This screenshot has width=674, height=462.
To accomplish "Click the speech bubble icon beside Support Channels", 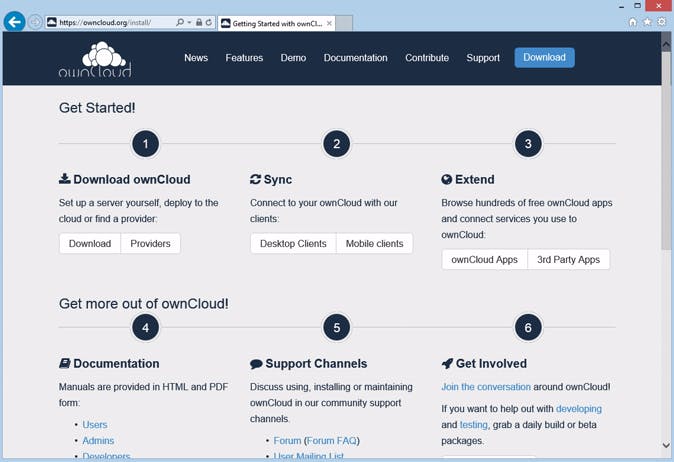I will point(256,364).
